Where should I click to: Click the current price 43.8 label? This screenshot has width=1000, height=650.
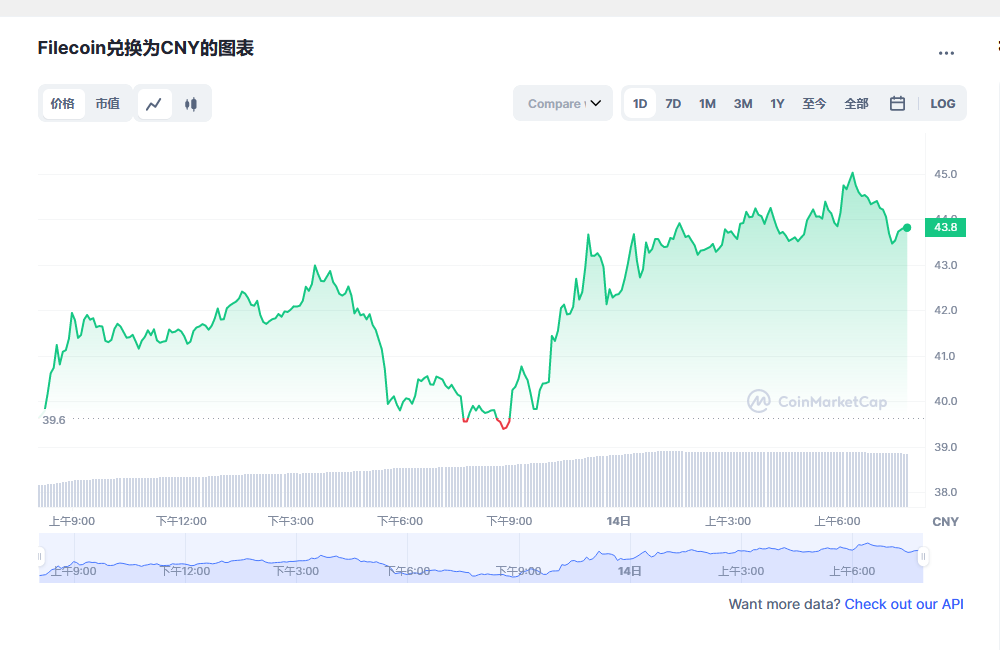[x=945, y=227]
